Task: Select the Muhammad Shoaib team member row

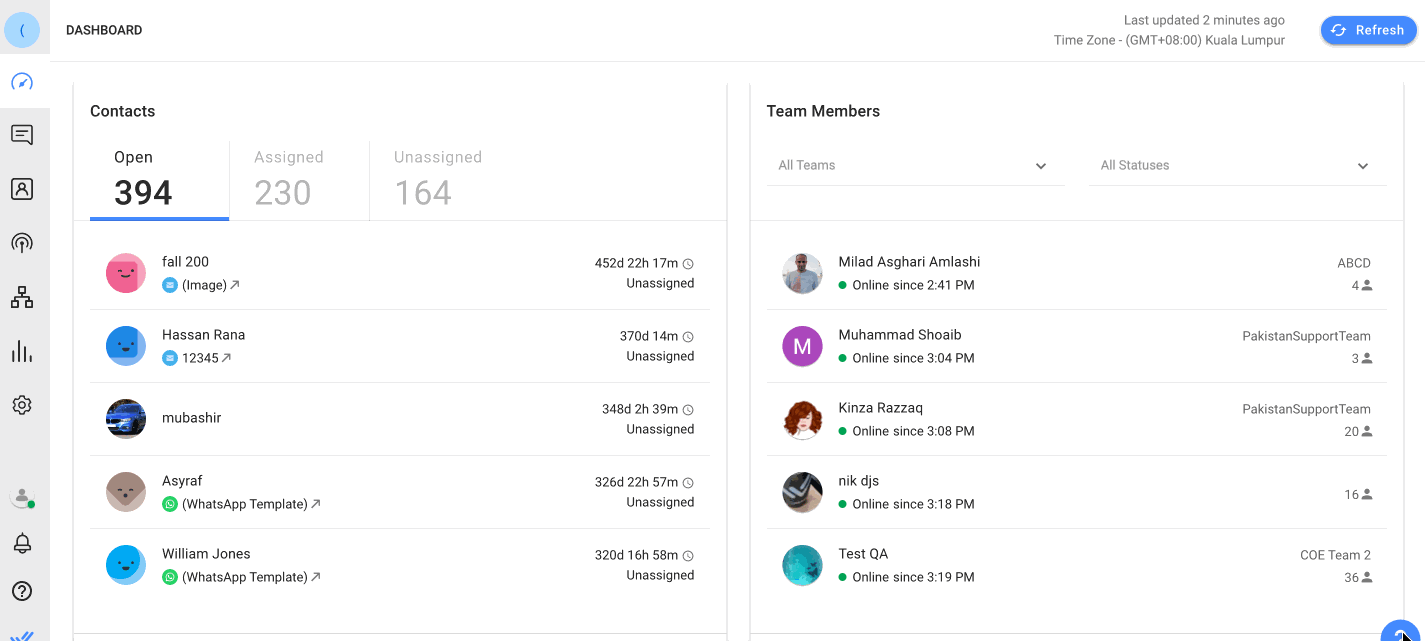Action: click(x=1076, y=346)
